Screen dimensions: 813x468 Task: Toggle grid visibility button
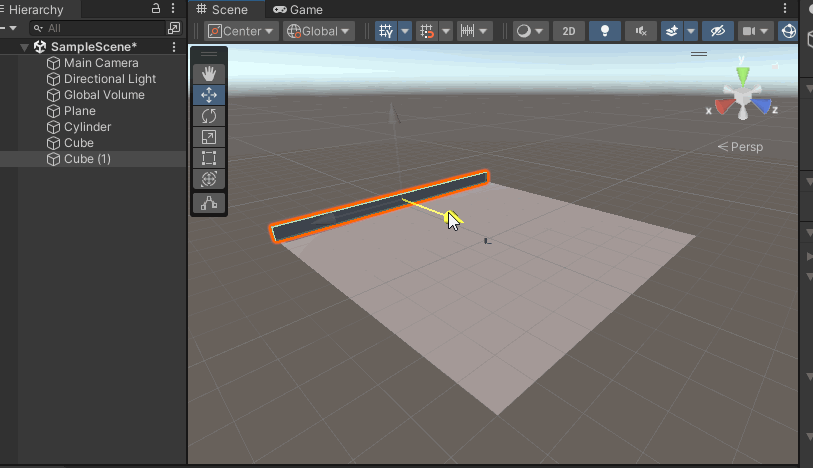click(386, 31)
